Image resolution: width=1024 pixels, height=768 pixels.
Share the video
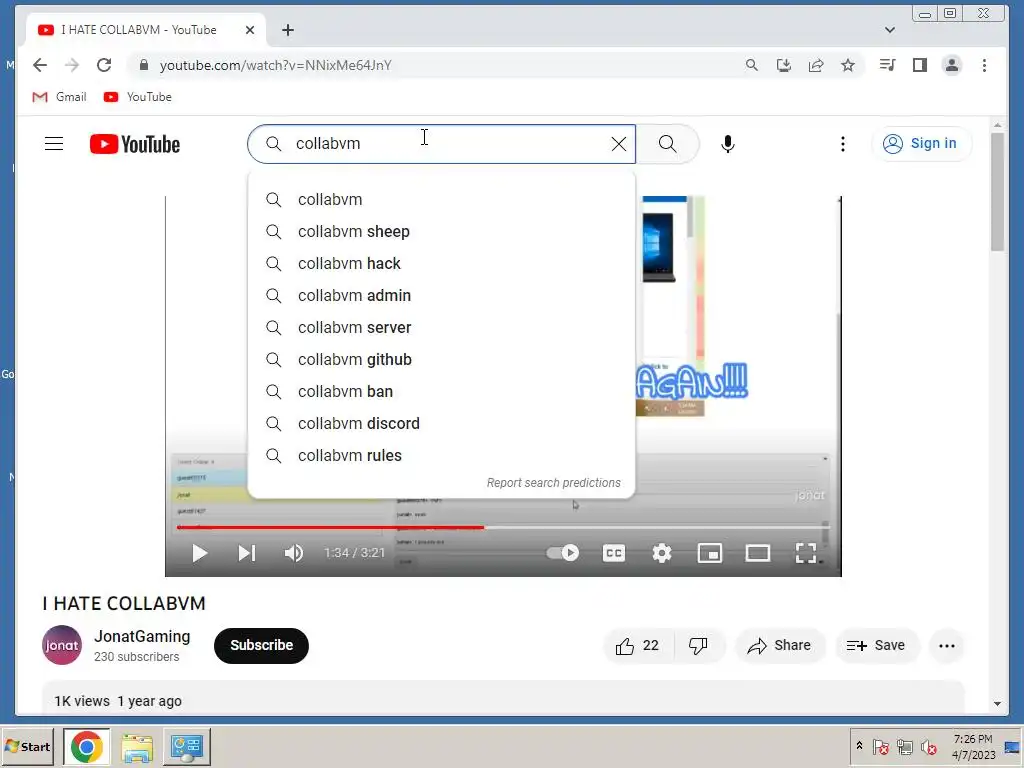780,646
